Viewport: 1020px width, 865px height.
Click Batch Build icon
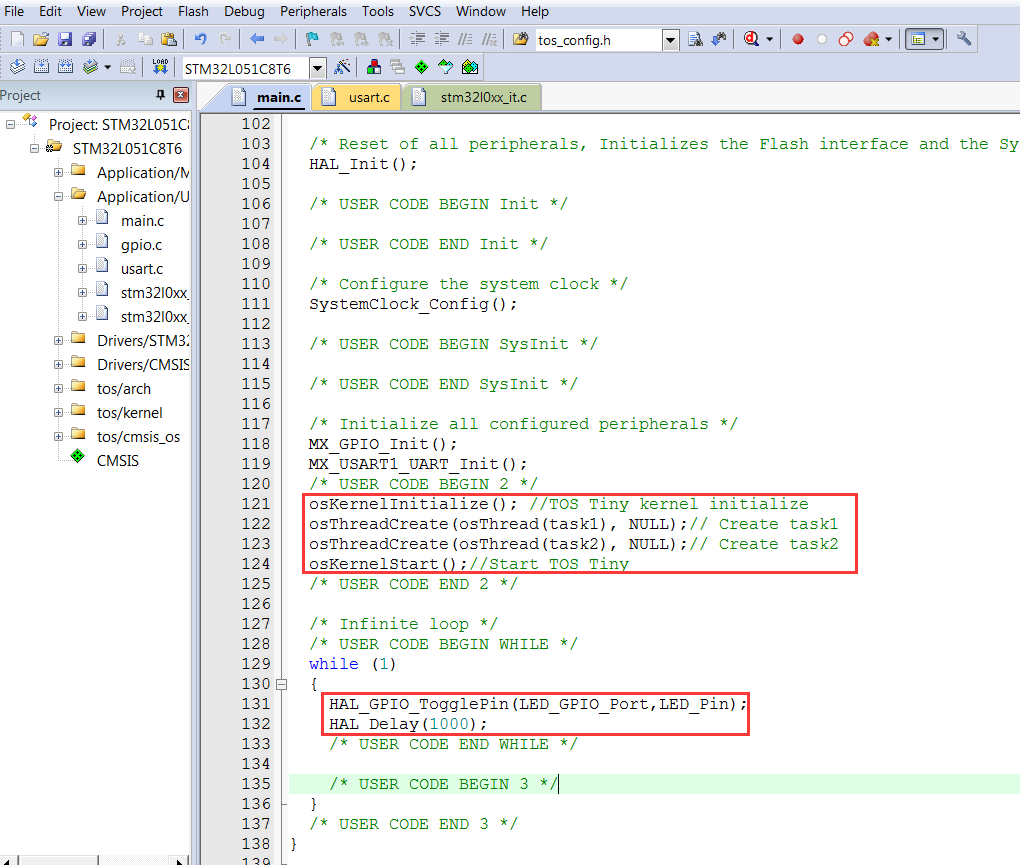[x=90, y=66]
